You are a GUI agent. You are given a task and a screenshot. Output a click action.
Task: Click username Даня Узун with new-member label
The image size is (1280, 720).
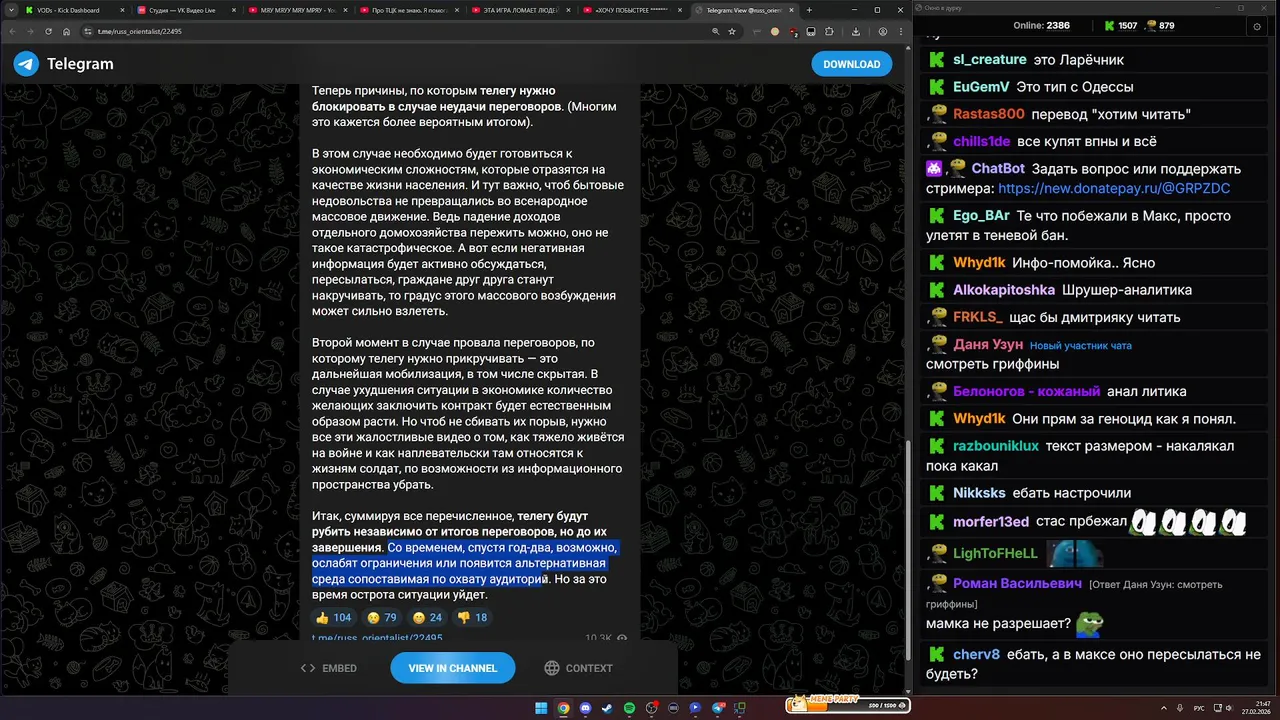tap(988, 345)
